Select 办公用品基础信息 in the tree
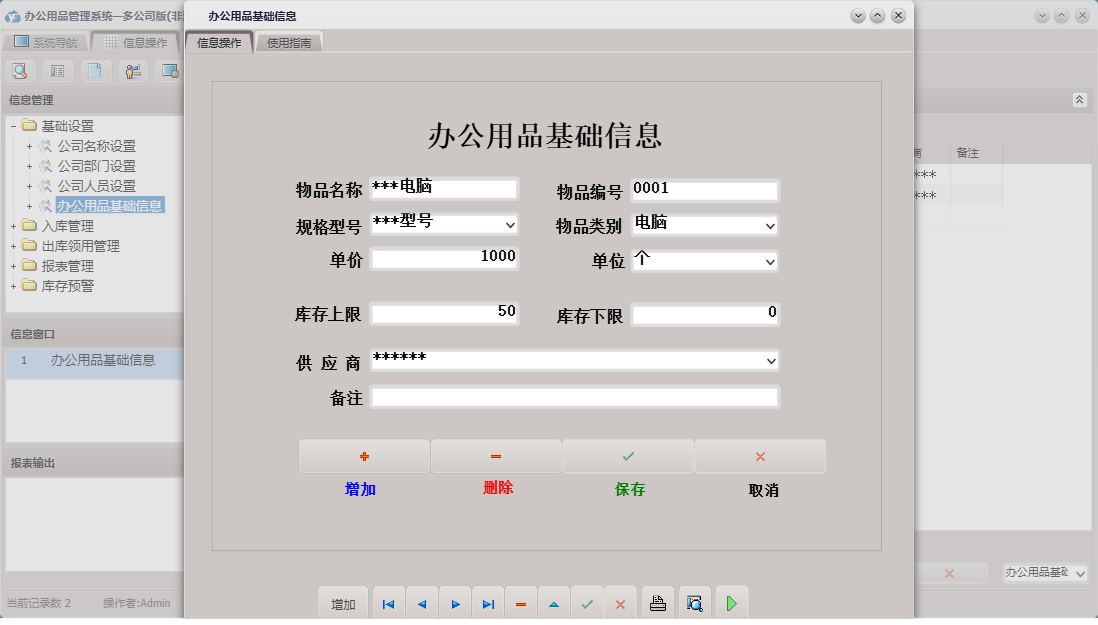 [x=110, y=207]
